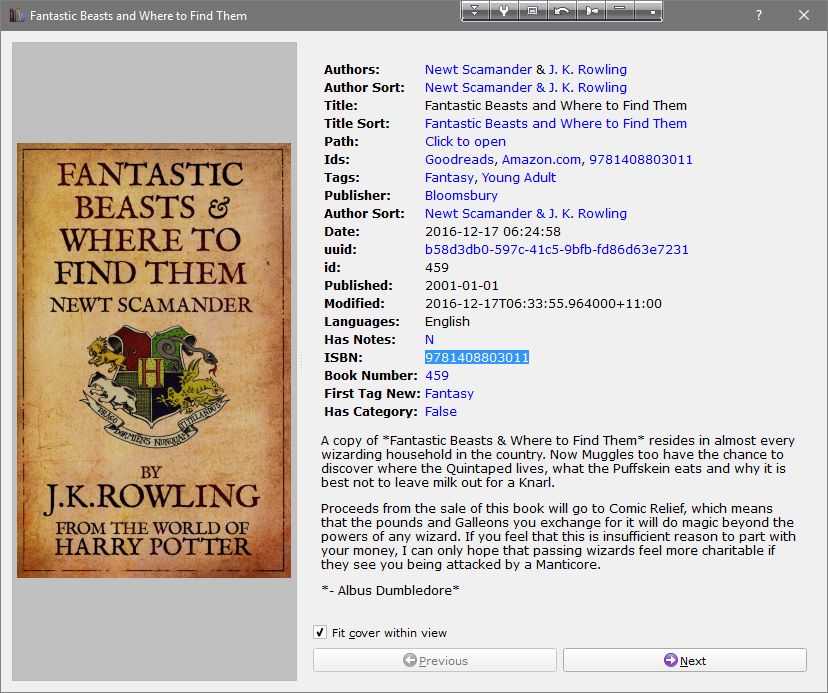Click the Title Sort link for Fantastic Beasts
The width and height of the screenshot is (828, 693).
[x=556, y=123]
